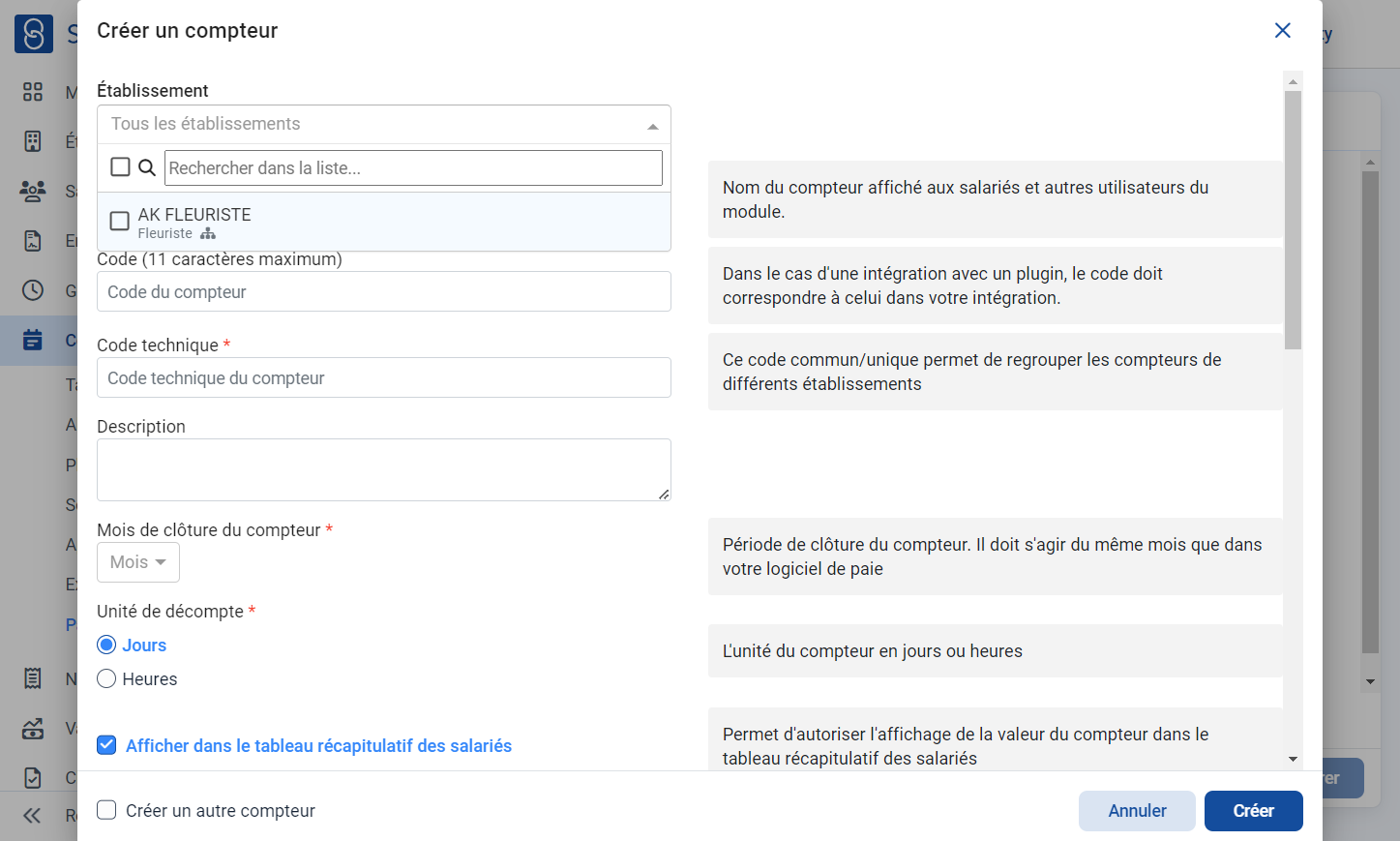Select the Jours radio button

pos(106,645)
